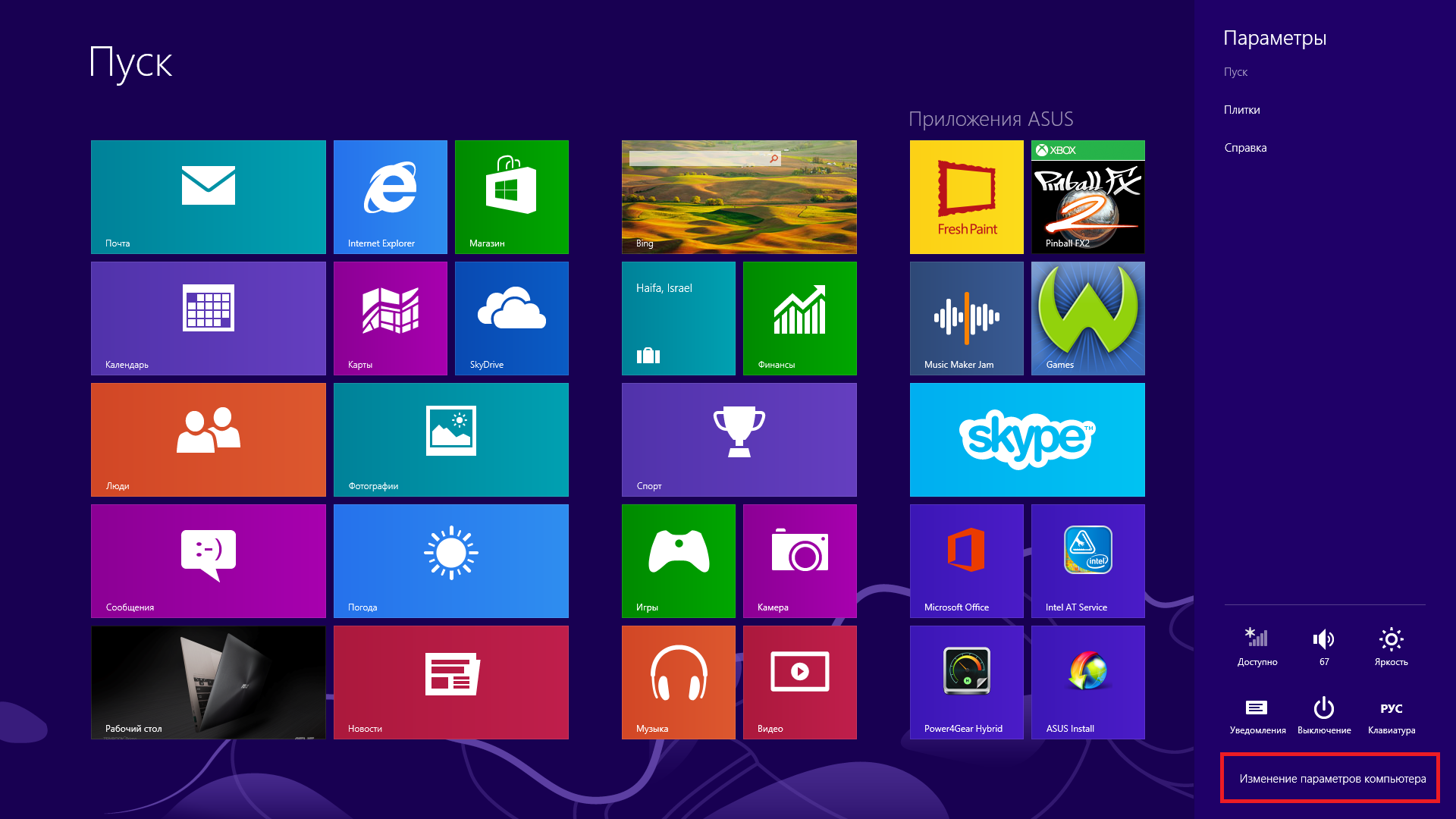This screenshot has width=1456, height=819.
Task: Open the SkyDrive tile
Action: pyautogui.click(x=512, y=318)
